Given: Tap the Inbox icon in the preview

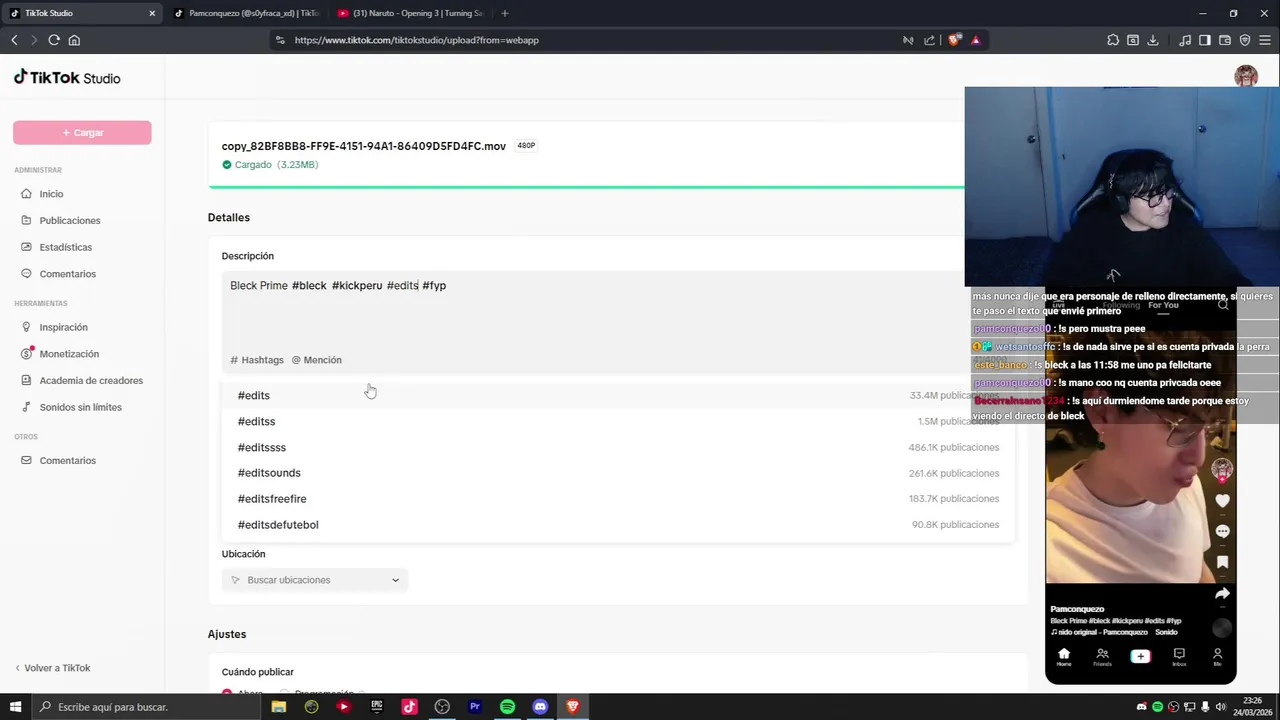Looking at the screenshot, I should point(1179,657).
